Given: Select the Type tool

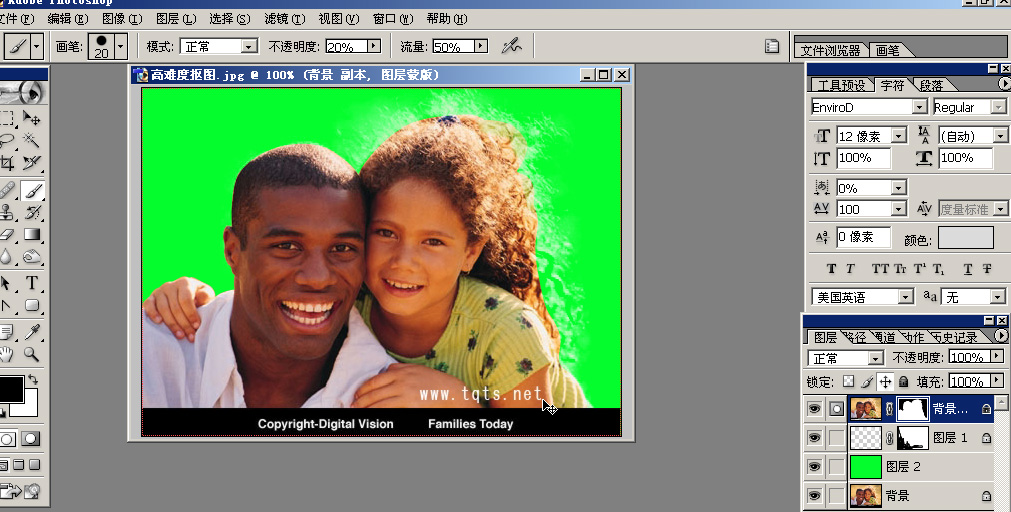Looking at the screenshot, I should [x=32, y=283].
